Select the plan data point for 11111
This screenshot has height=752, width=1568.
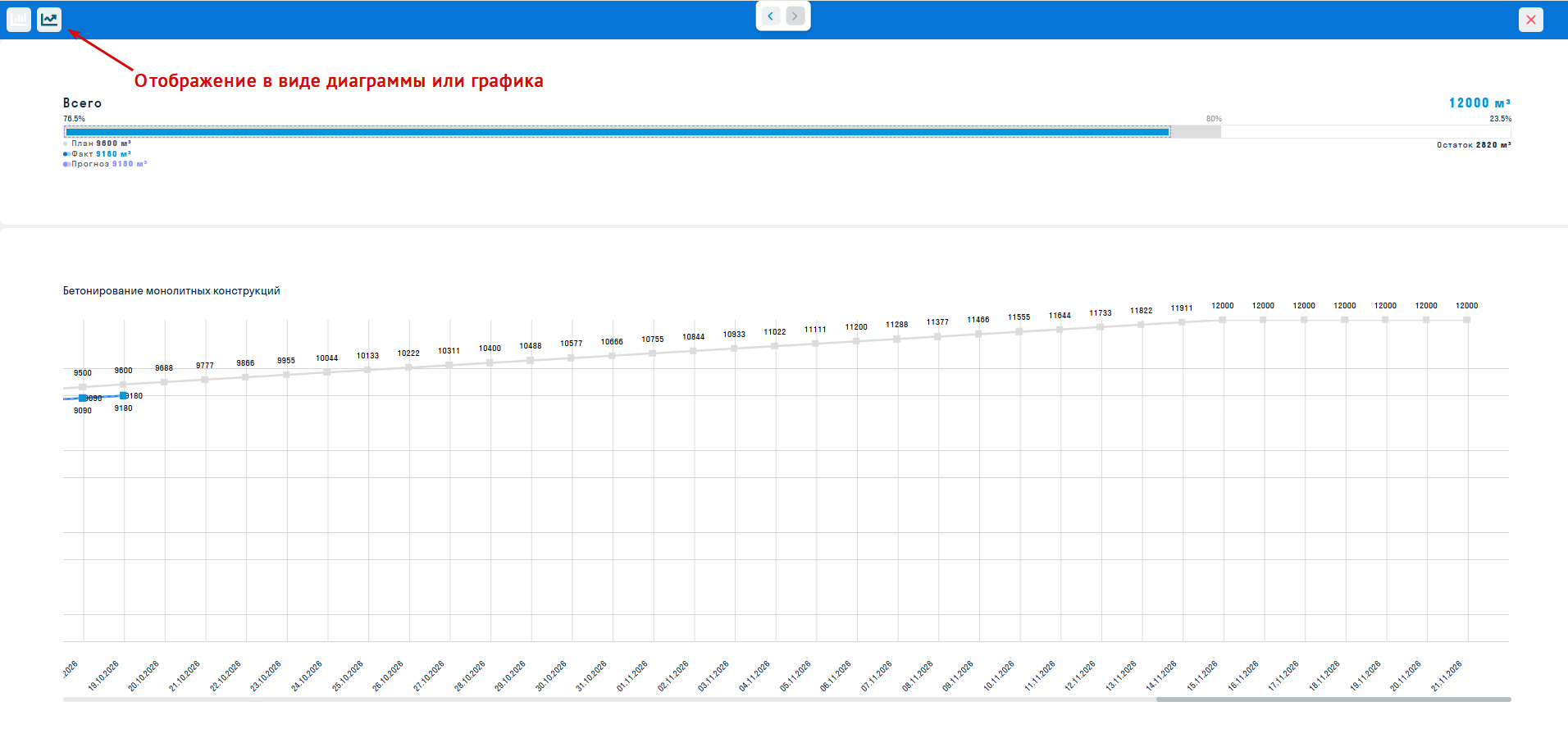[x=815, y=344]
